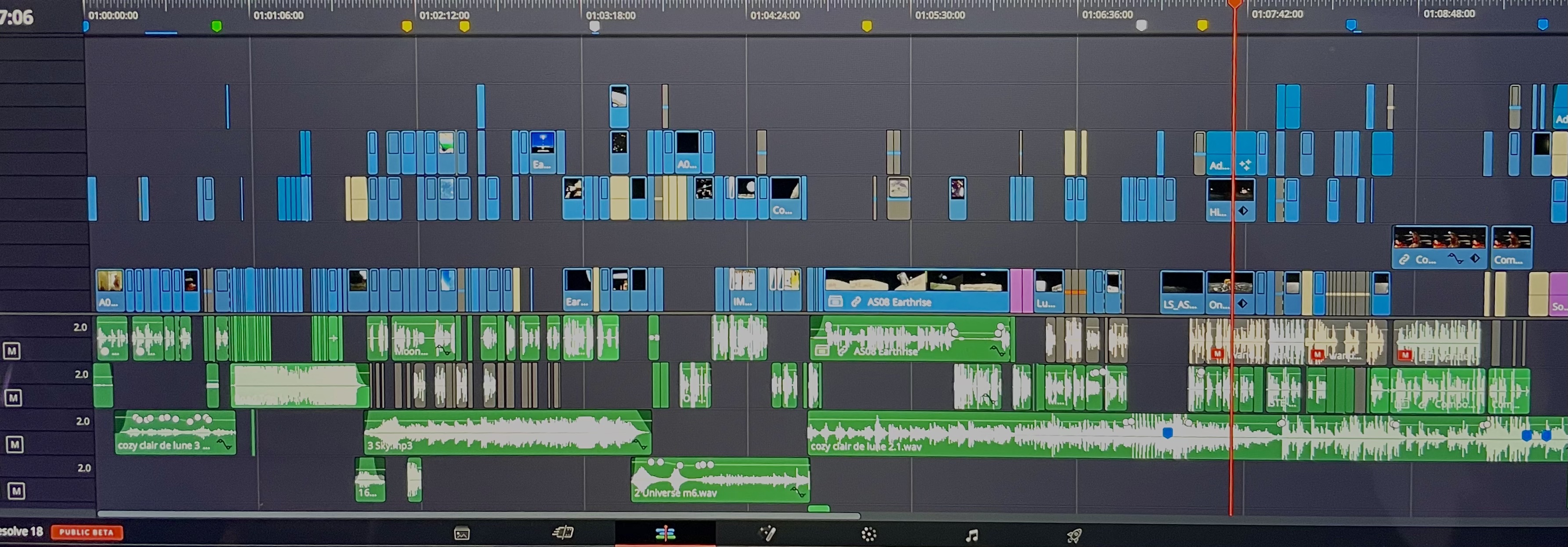Click the red playhead handle
The height and width of the screenshot is (547, 1568).
click(x=1235, y=4)
